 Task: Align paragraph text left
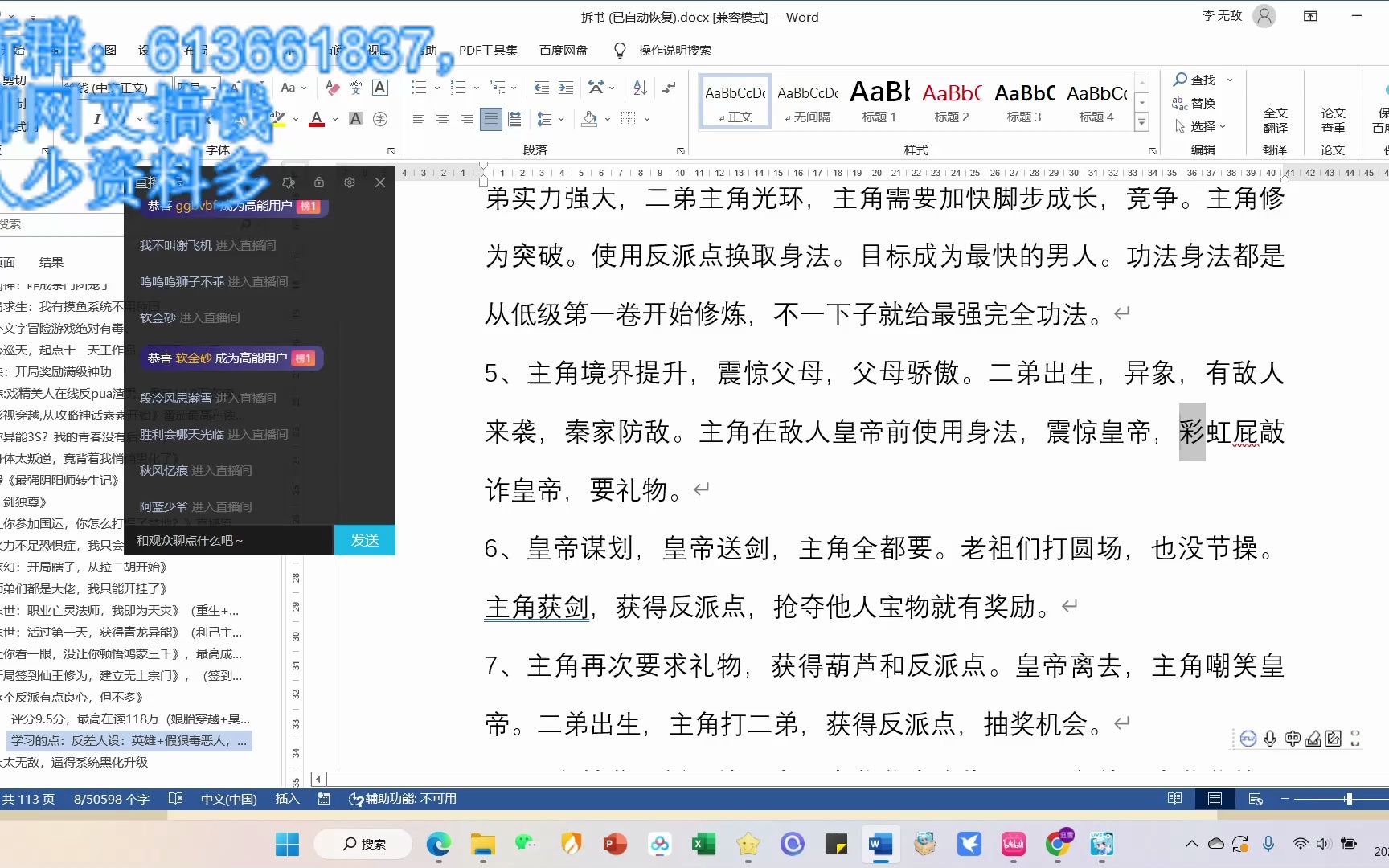[418, 119]
